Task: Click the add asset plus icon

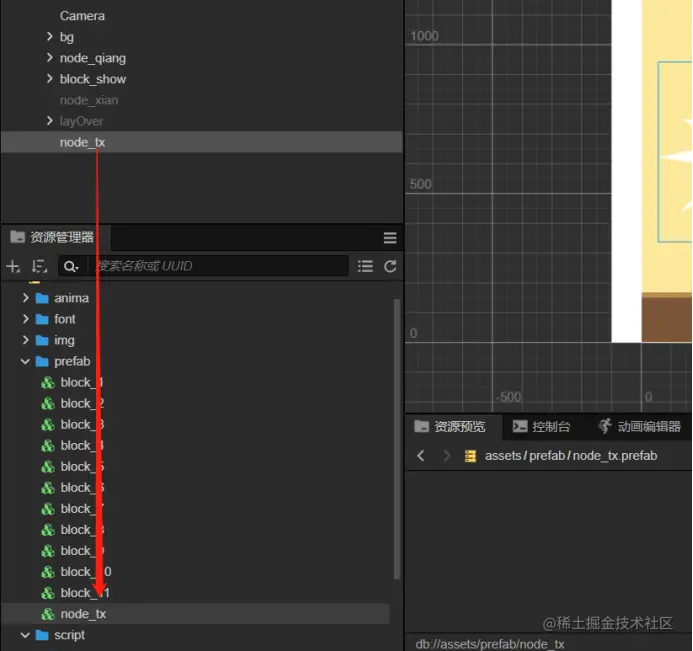Action: coord(13,266)
